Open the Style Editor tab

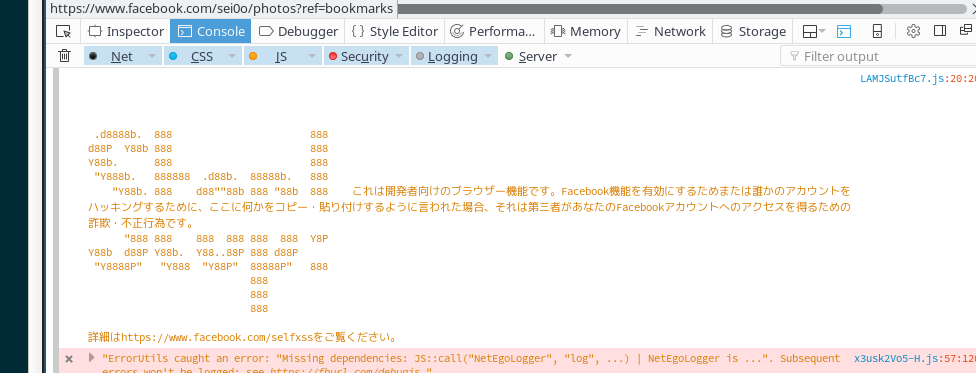395,31
